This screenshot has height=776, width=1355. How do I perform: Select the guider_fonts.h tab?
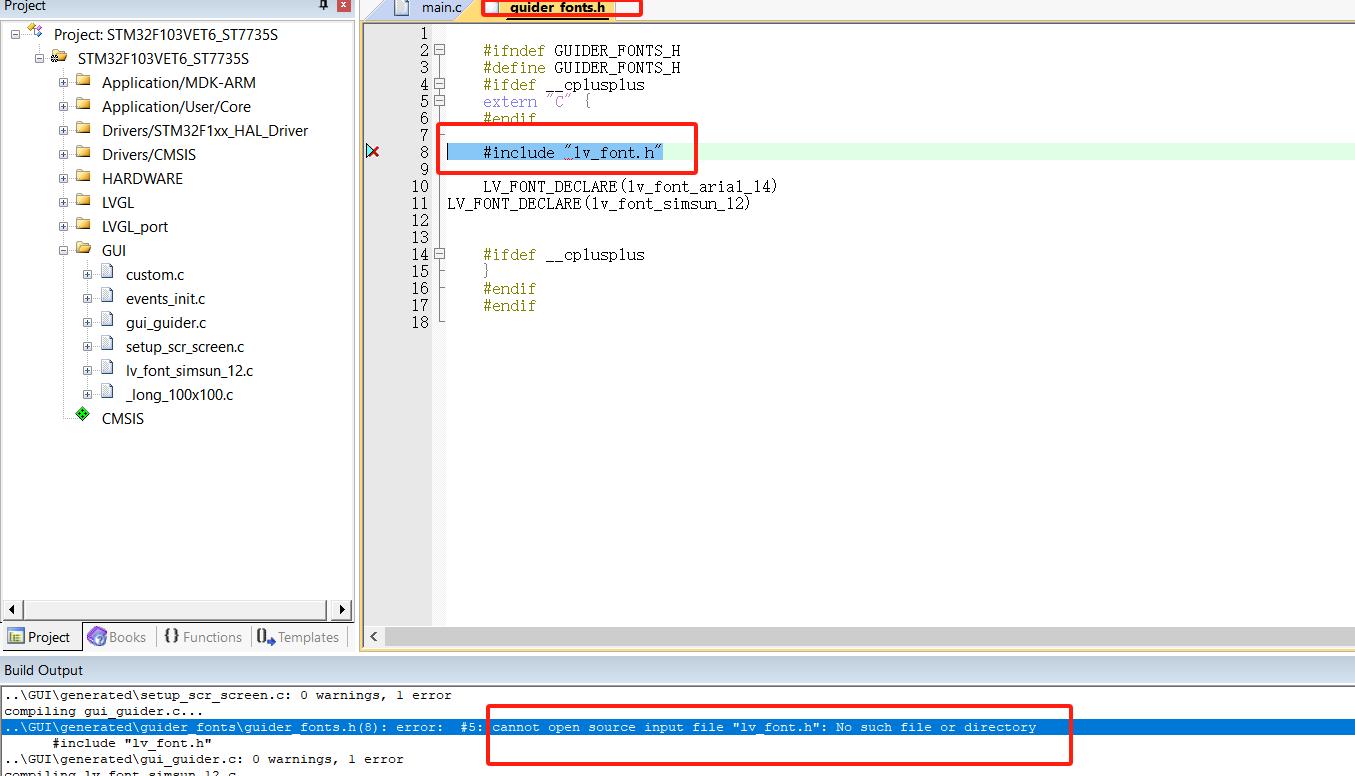click(x=555, y=8)
